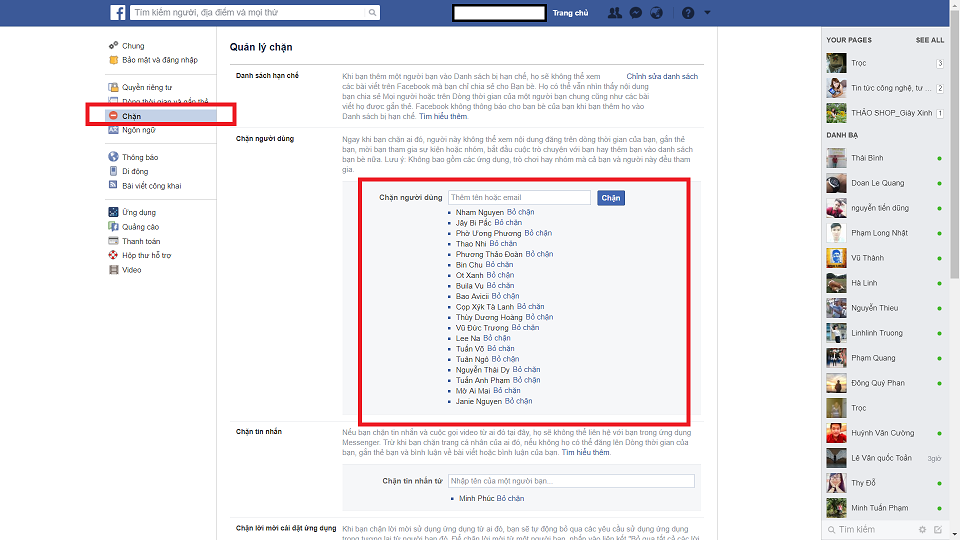Open chat settings gear icon
The image size is (960, 540).
point(922,530)
